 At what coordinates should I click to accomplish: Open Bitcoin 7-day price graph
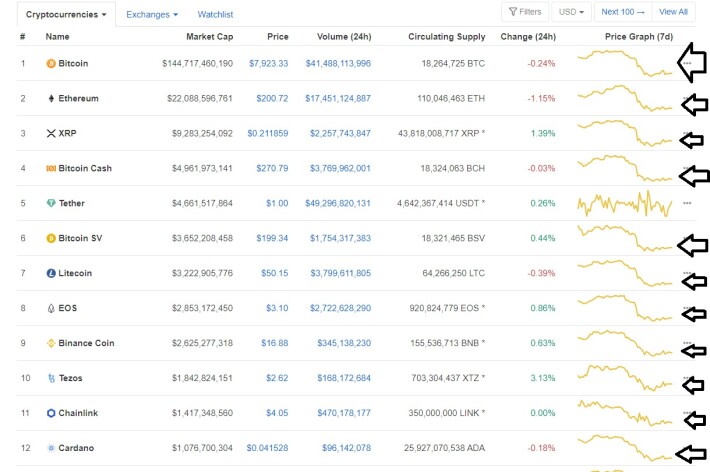click(x=625, y=63)
